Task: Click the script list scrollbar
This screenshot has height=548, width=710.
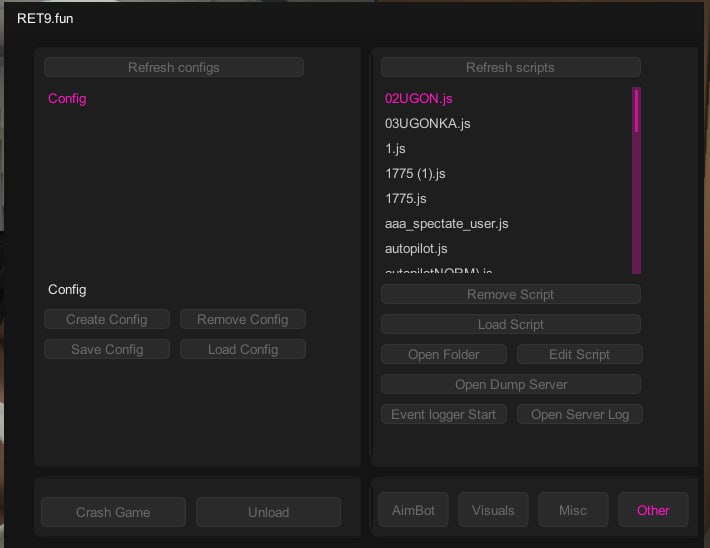Action: [x=636, y=180]
